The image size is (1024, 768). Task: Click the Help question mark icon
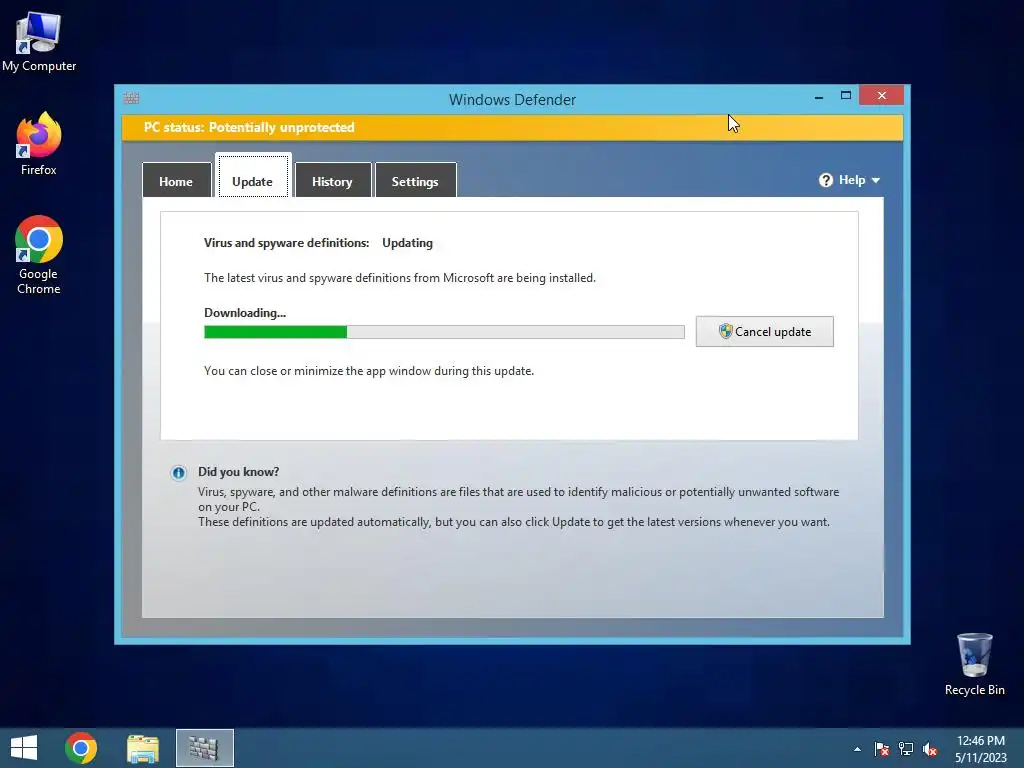pyautogui.click(x=825, y=180)
